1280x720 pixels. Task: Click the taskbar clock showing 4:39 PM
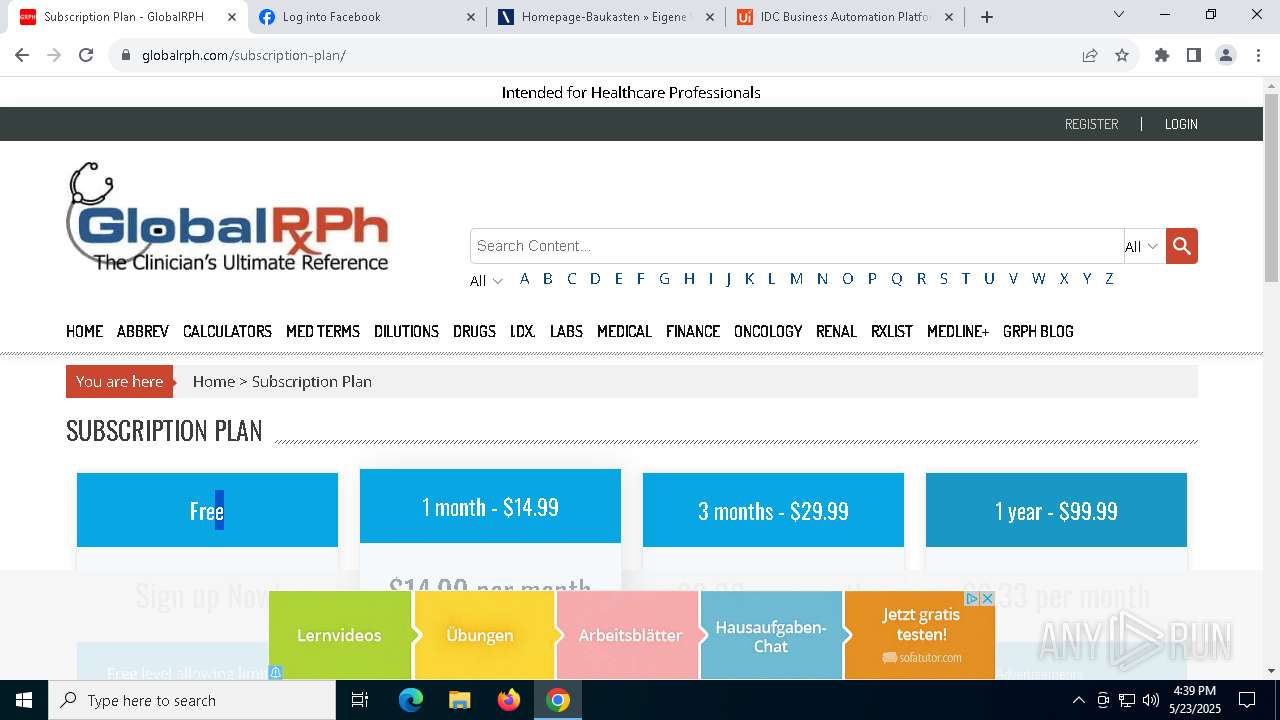1194,700
